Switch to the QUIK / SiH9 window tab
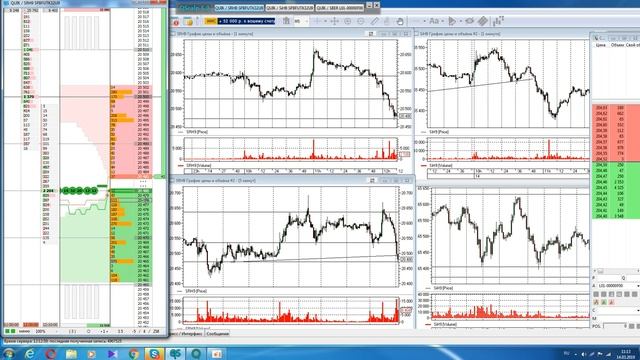This screenshot has width=640, height=360. (290, 8)
